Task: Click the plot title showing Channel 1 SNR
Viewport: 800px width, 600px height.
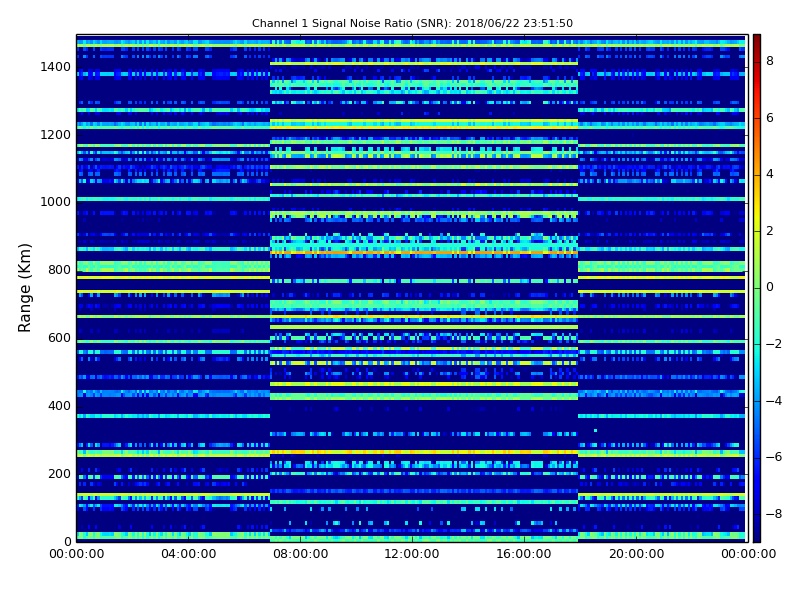Action: click(x=412, y=23)
